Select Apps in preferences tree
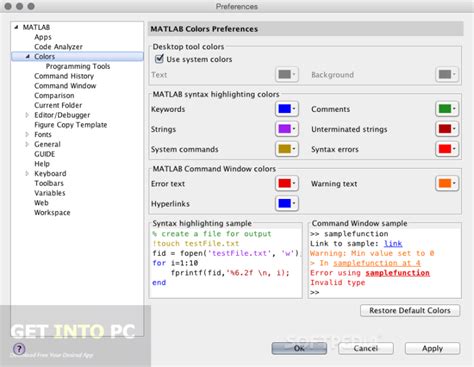Image resolution: width=474 pixels, height=367 pixels. pyautogui.click(x=43, y=37)
